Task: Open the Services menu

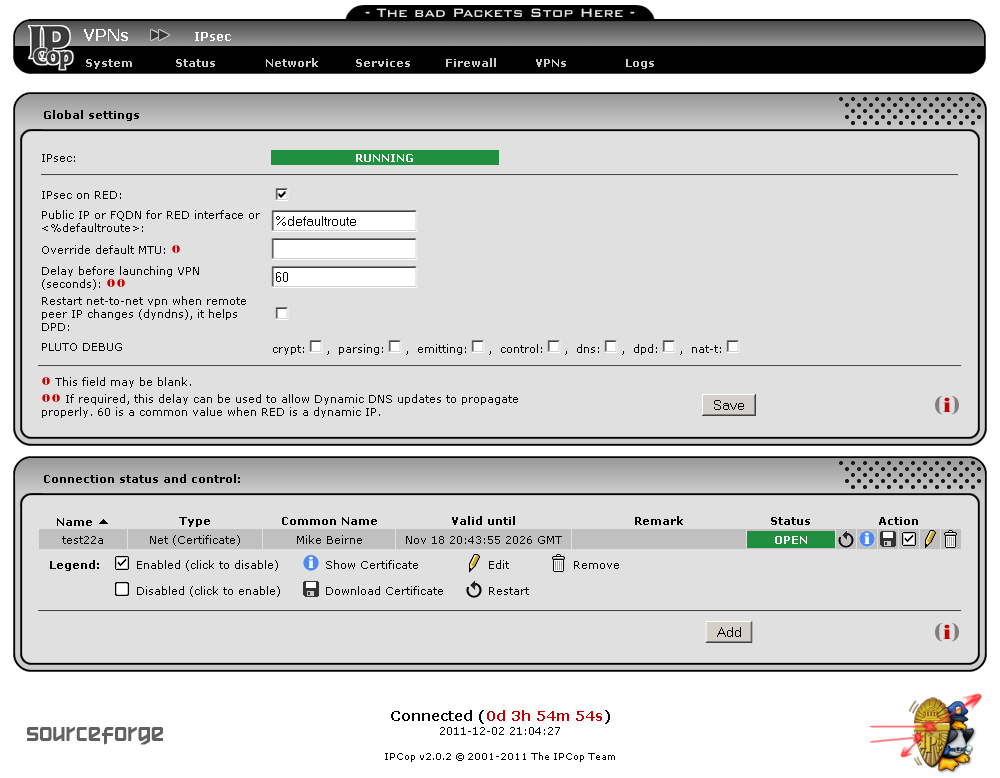Action: coord(383,63)
